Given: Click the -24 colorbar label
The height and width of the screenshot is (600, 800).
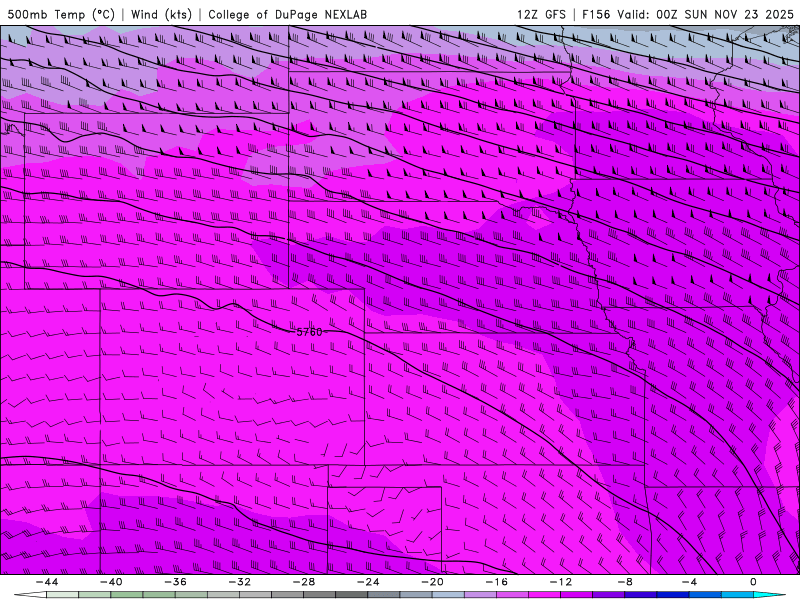Looking at the screenshot, I should point(368,582).
